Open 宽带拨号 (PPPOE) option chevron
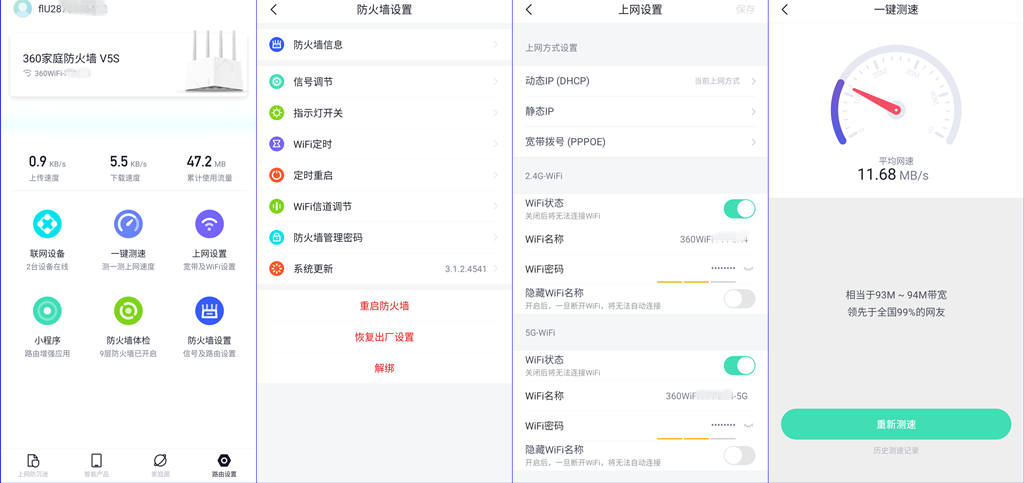This screenshot has height=483, width=1024. click(753, 142)
